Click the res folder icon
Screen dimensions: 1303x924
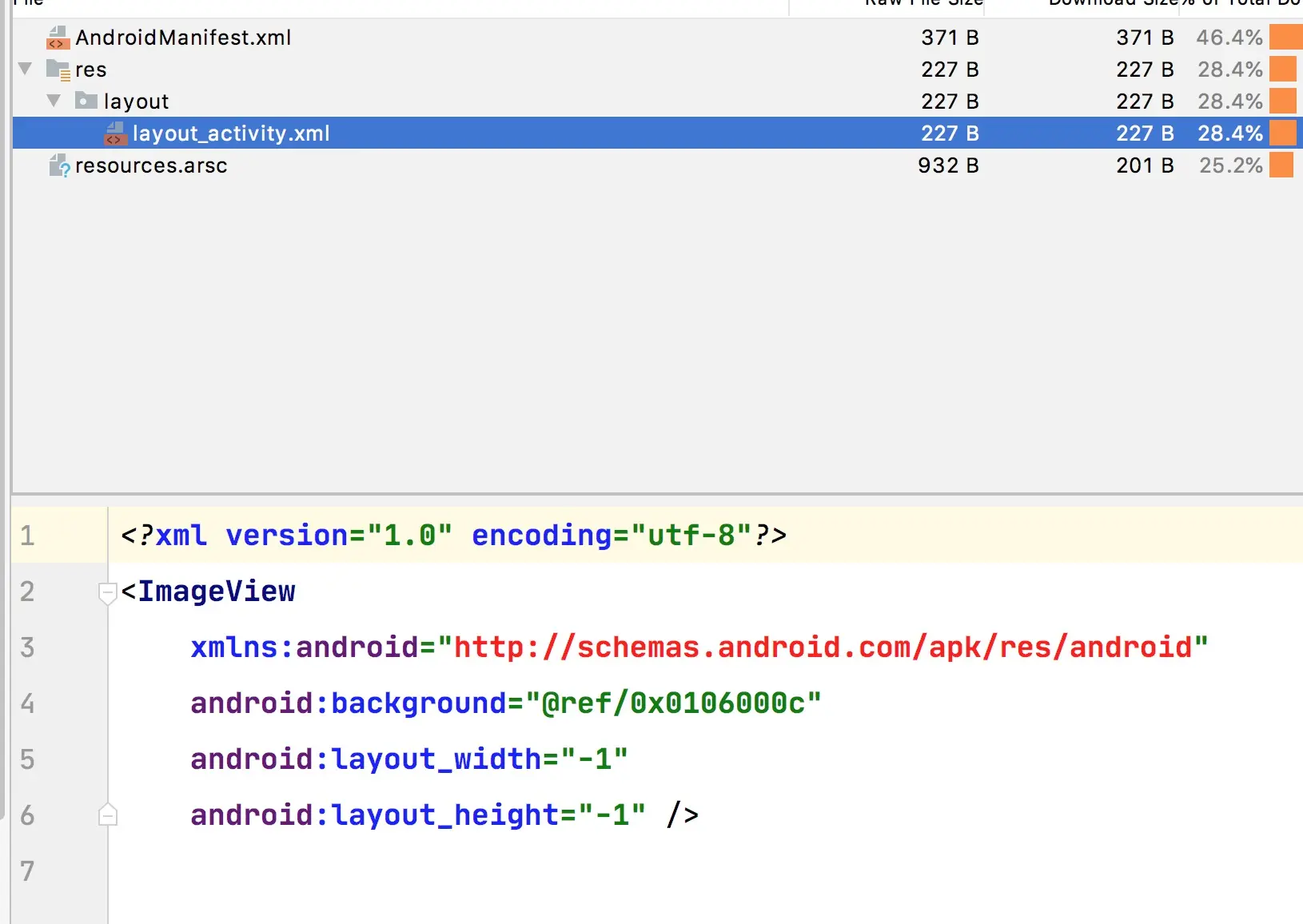coord(58,70)
